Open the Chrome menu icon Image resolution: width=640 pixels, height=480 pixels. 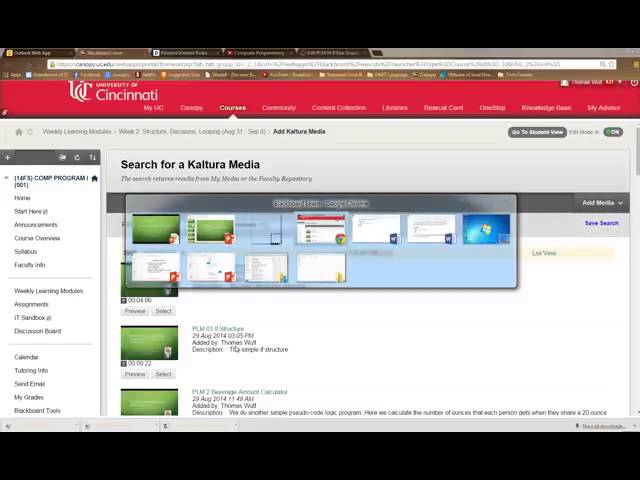(x=636, y=64)
